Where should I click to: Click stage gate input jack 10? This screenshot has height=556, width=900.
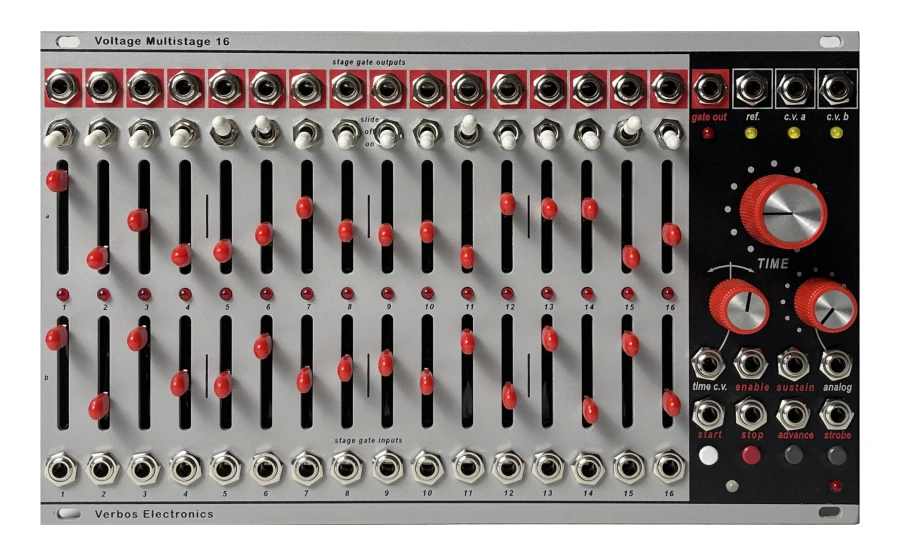(x=428, y=469)
